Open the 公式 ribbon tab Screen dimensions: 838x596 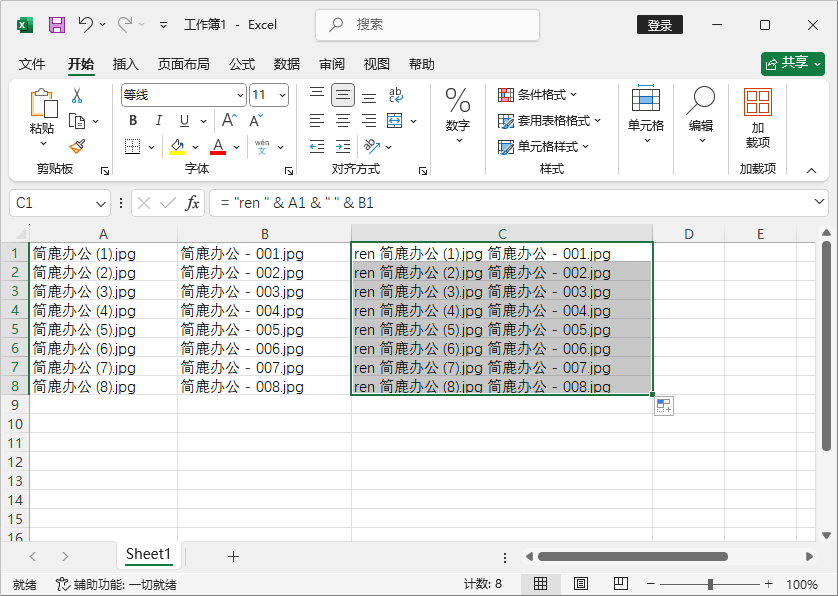[241, 64]
